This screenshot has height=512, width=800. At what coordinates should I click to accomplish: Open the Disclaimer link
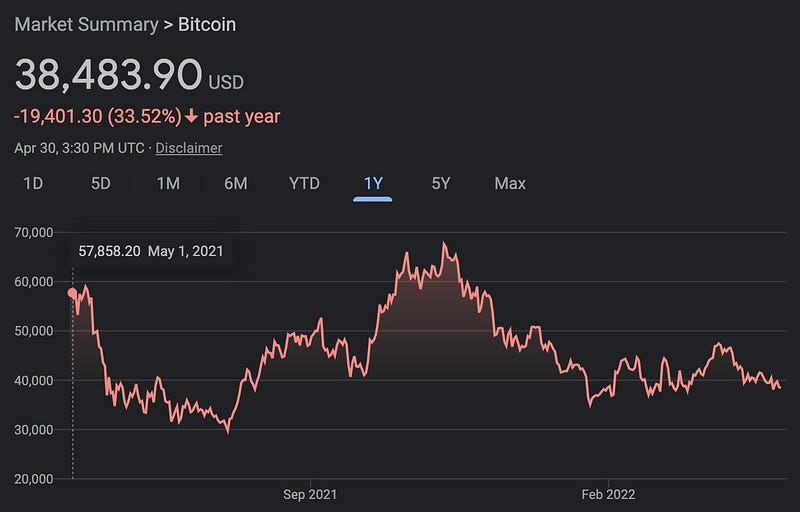[189, 148]
